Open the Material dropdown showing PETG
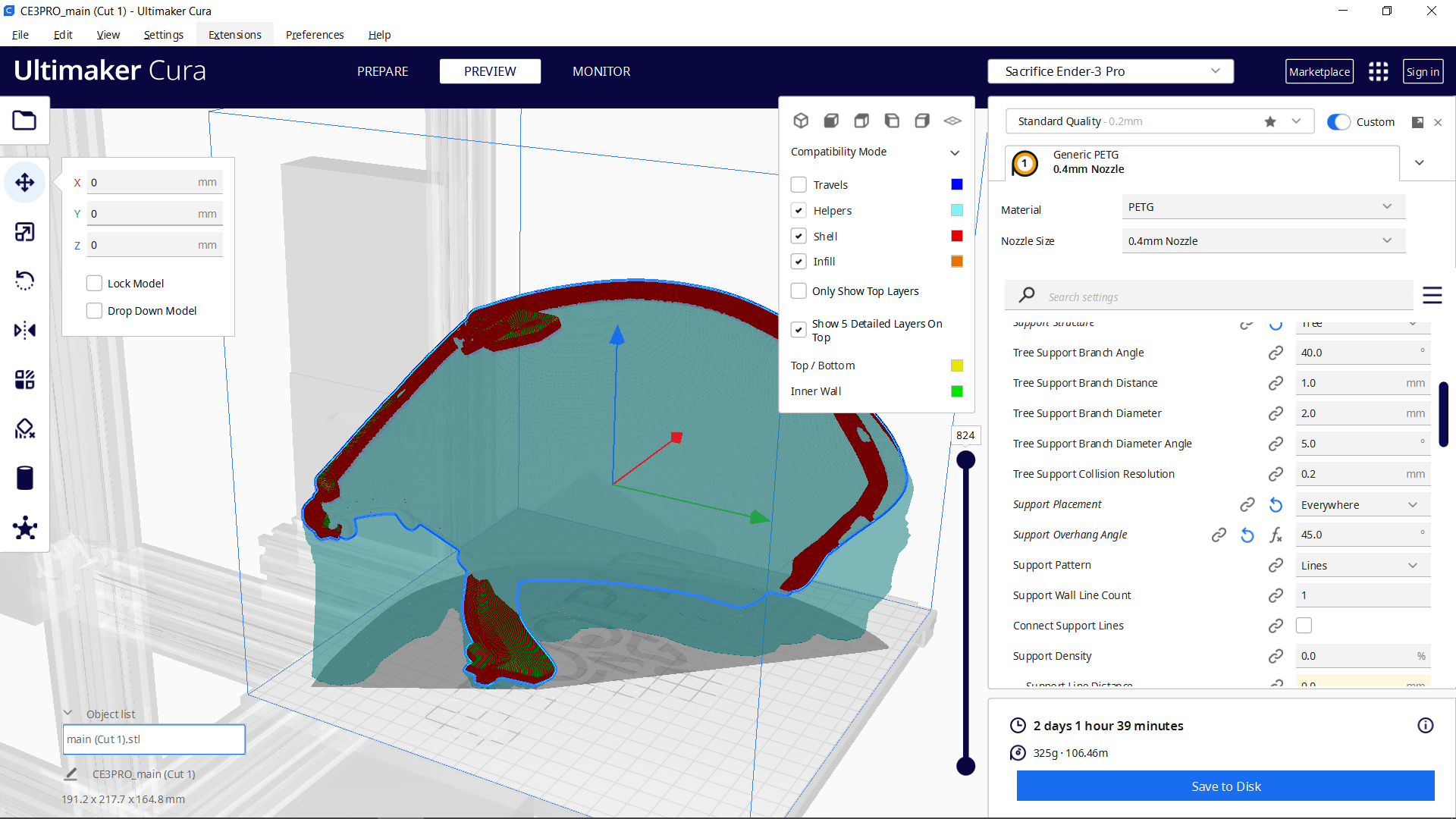Screen dimensions: 1456x819 coord(1262,206)
